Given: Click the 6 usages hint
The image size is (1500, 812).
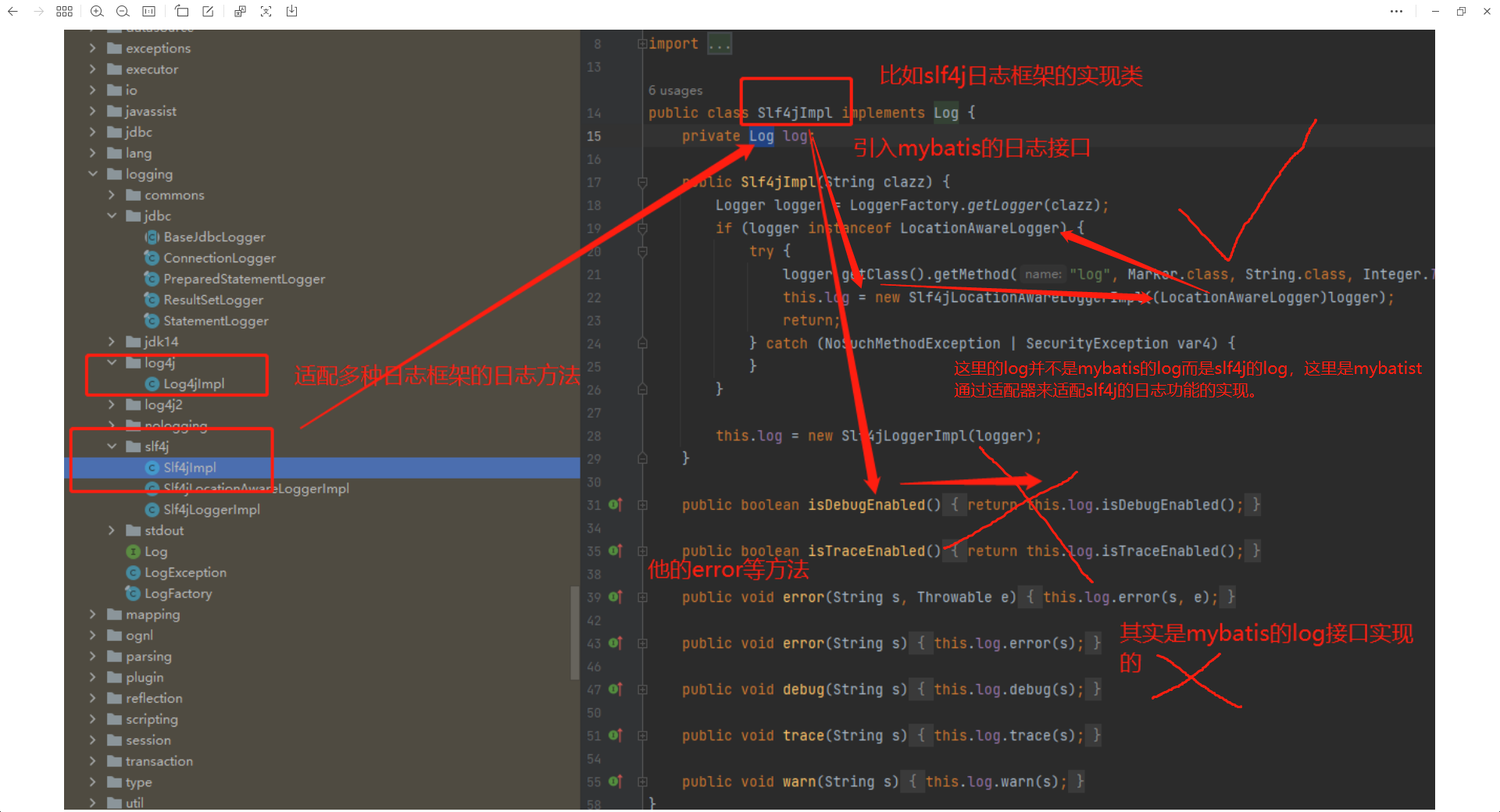Looking at the screenshot, I should pyautogui.click(x=675, y=91).
